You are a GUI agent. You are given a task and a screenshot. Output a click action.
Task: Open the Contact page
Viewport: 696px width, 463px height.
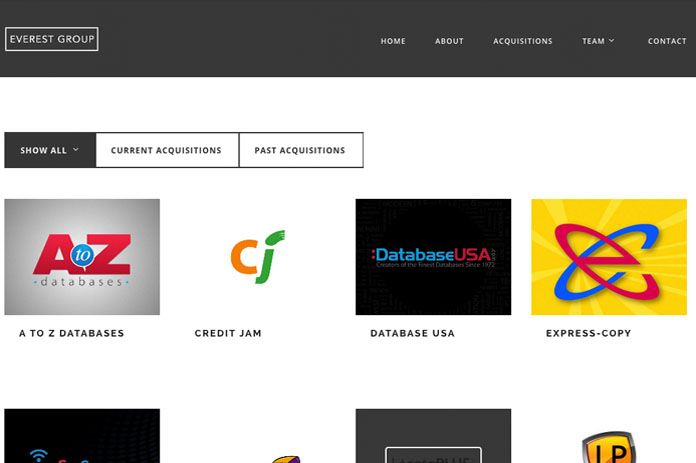click(667, 41)
